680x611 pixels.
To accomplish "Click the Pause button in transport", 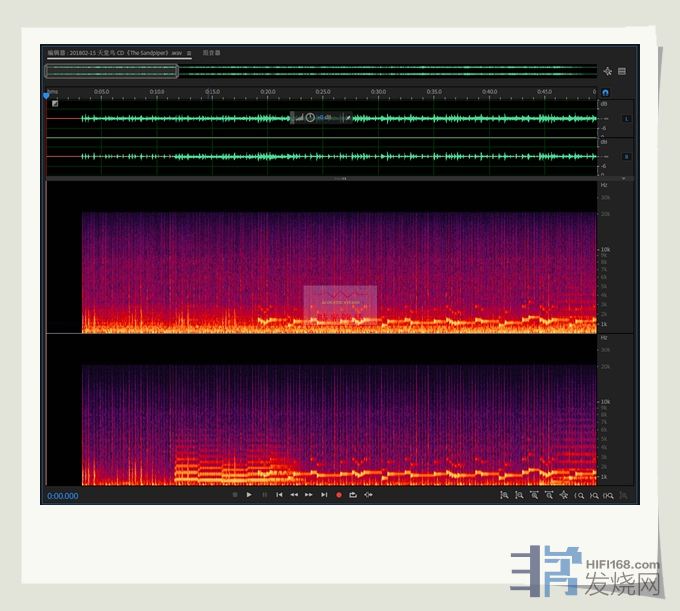I will pos(264,495).
